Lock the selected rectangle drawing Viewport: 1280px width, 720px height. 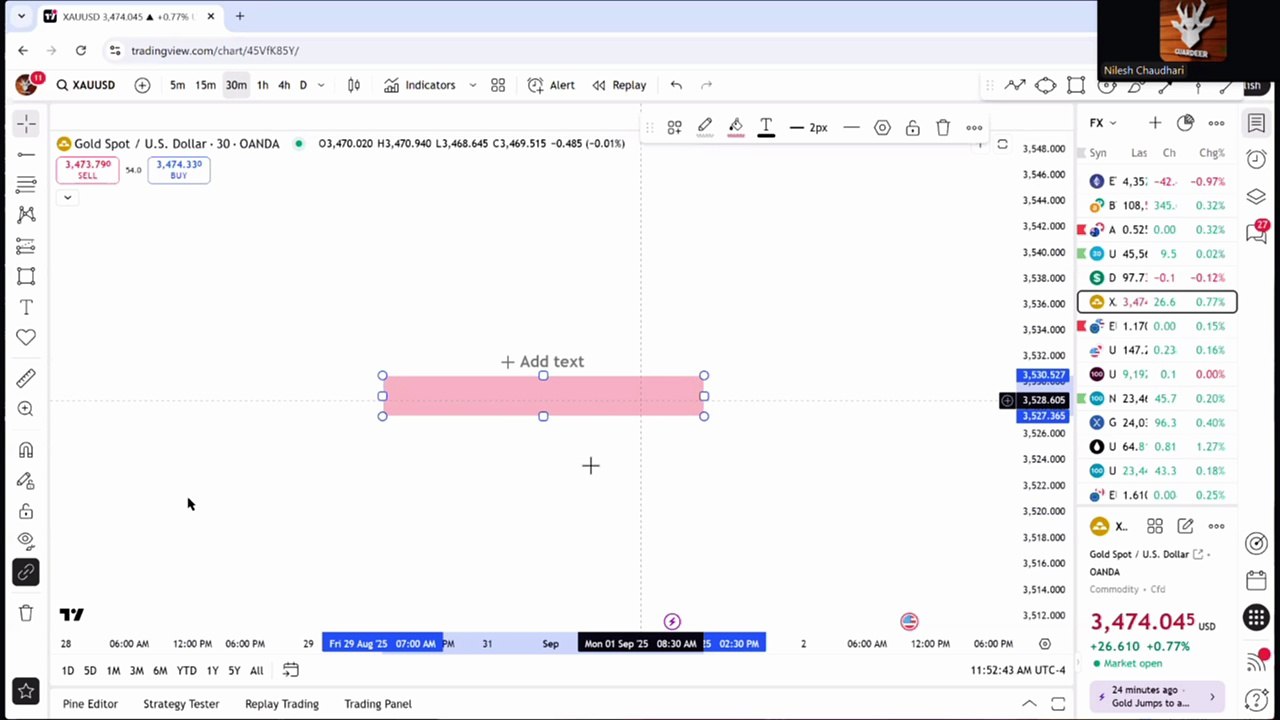(x=912, y=127)
